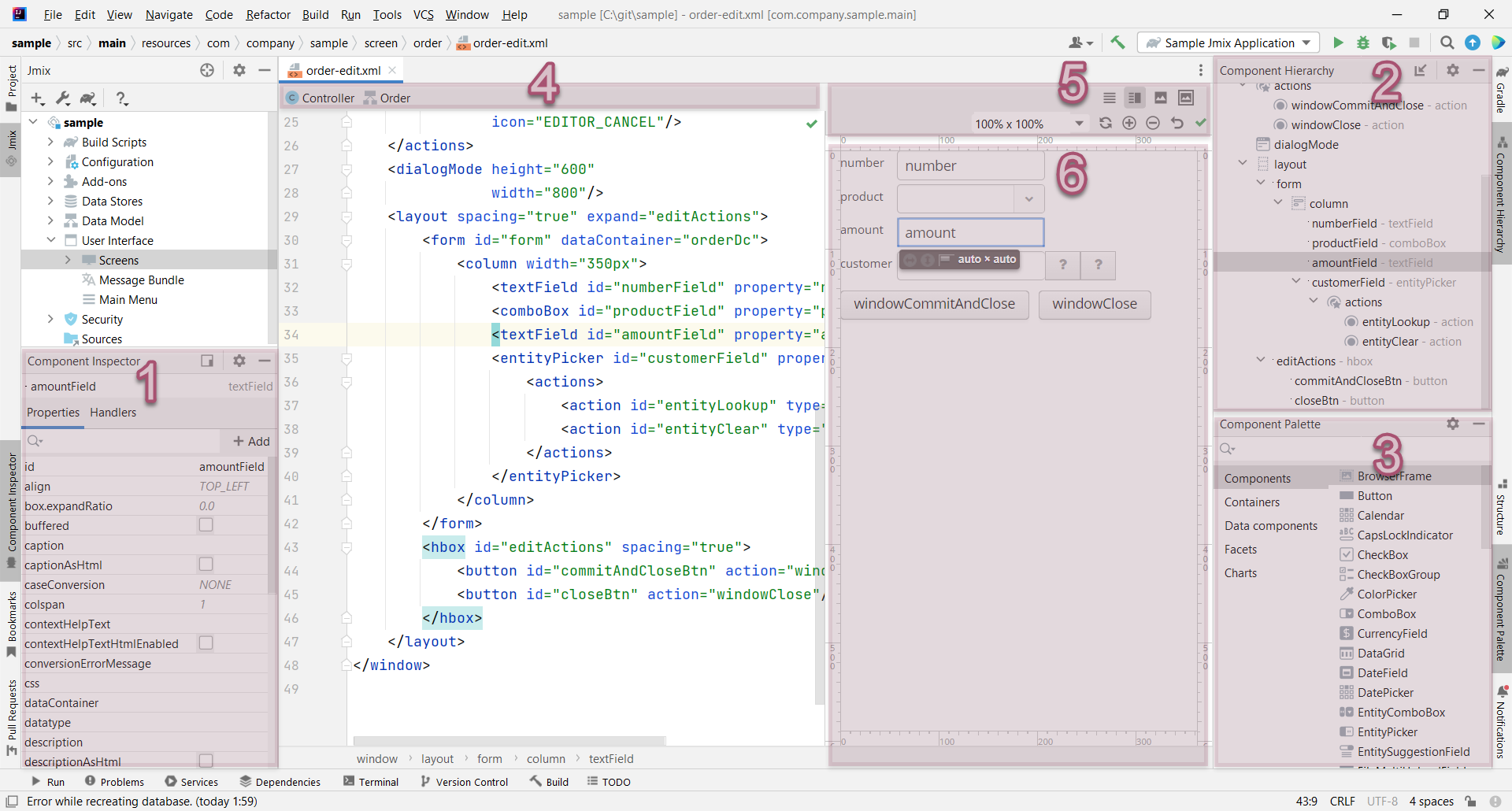Click the plus add icon in Jmix panel
The height and width of the screenshot is (811, 1512).
click(x=37, y=98)
